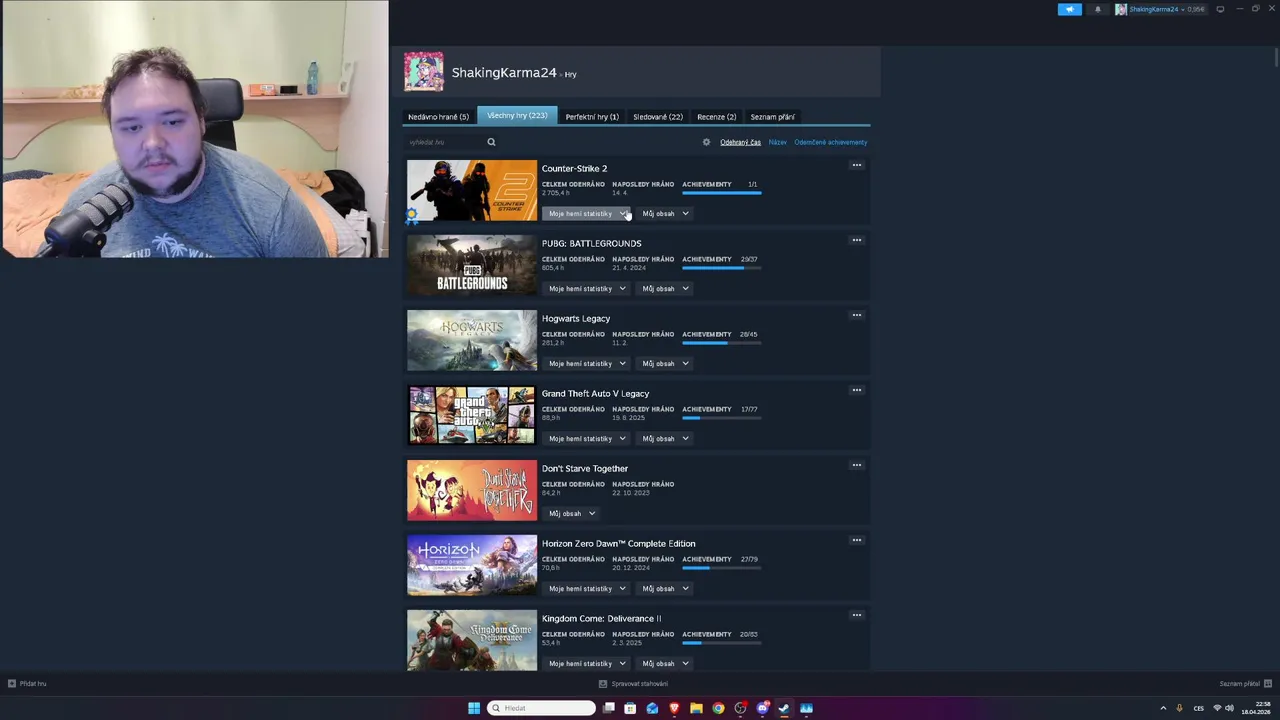The height and width of the screenshot is (720, 1280).
Task: Expand Kingdom Come Můj obsah dropdown
Action: coord(665,663)
